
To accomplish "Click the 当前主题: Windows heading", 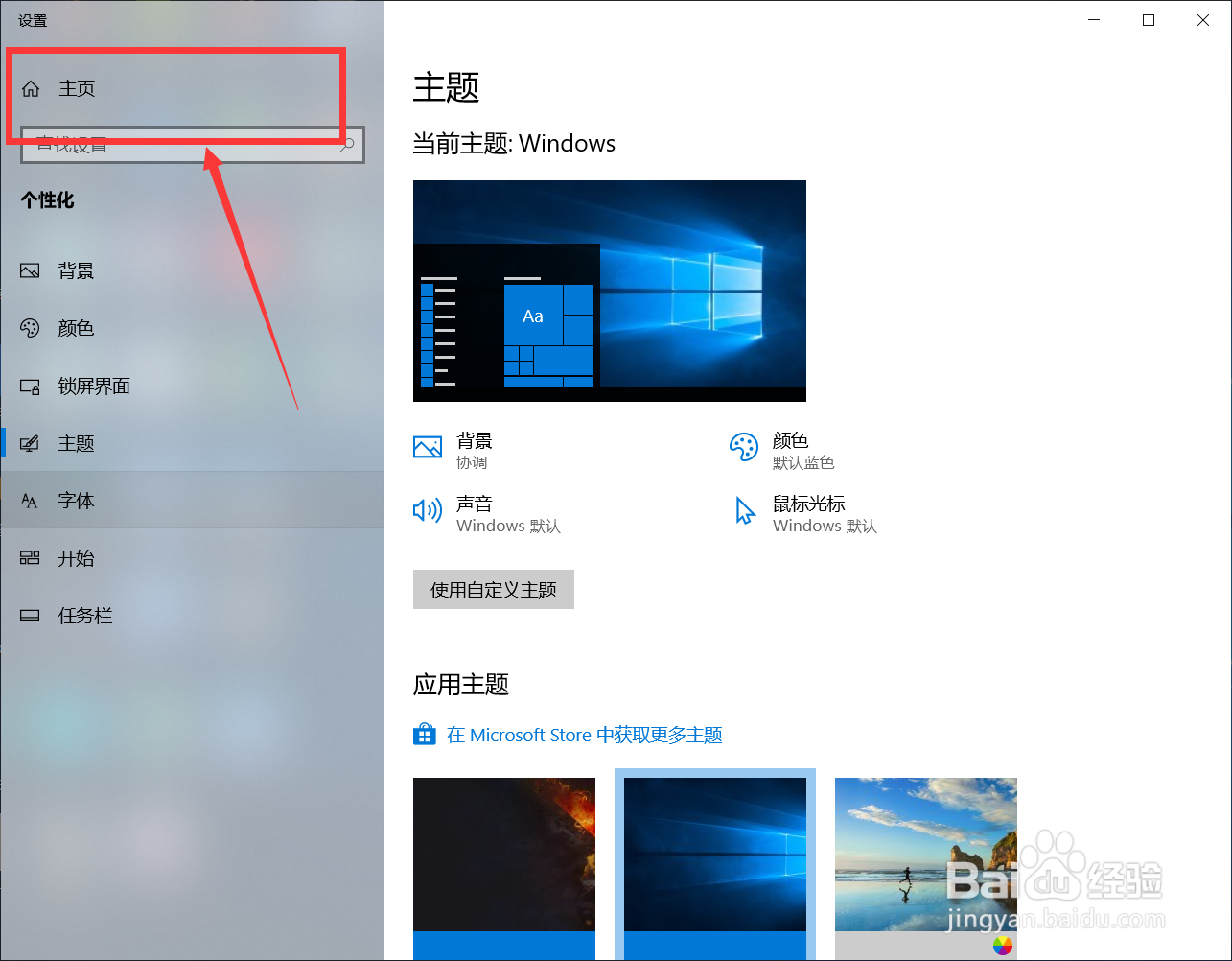I will tap(514, 144).
